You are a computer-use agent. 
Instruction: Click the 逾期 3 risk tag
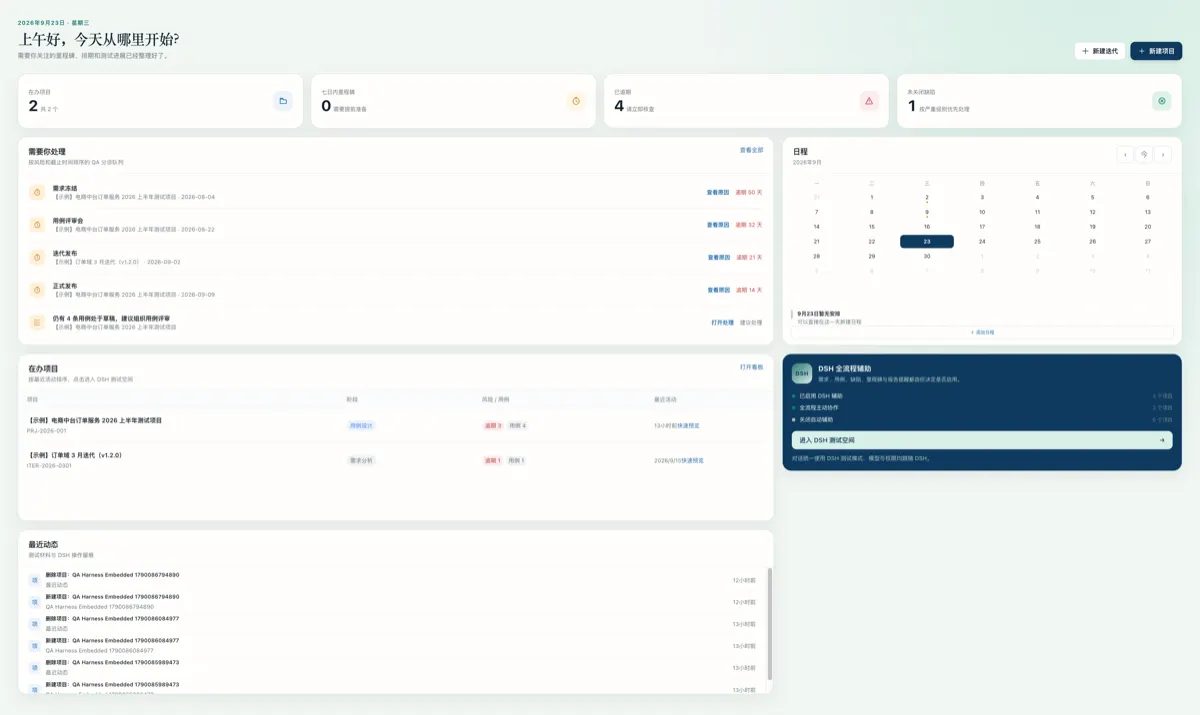493,425
